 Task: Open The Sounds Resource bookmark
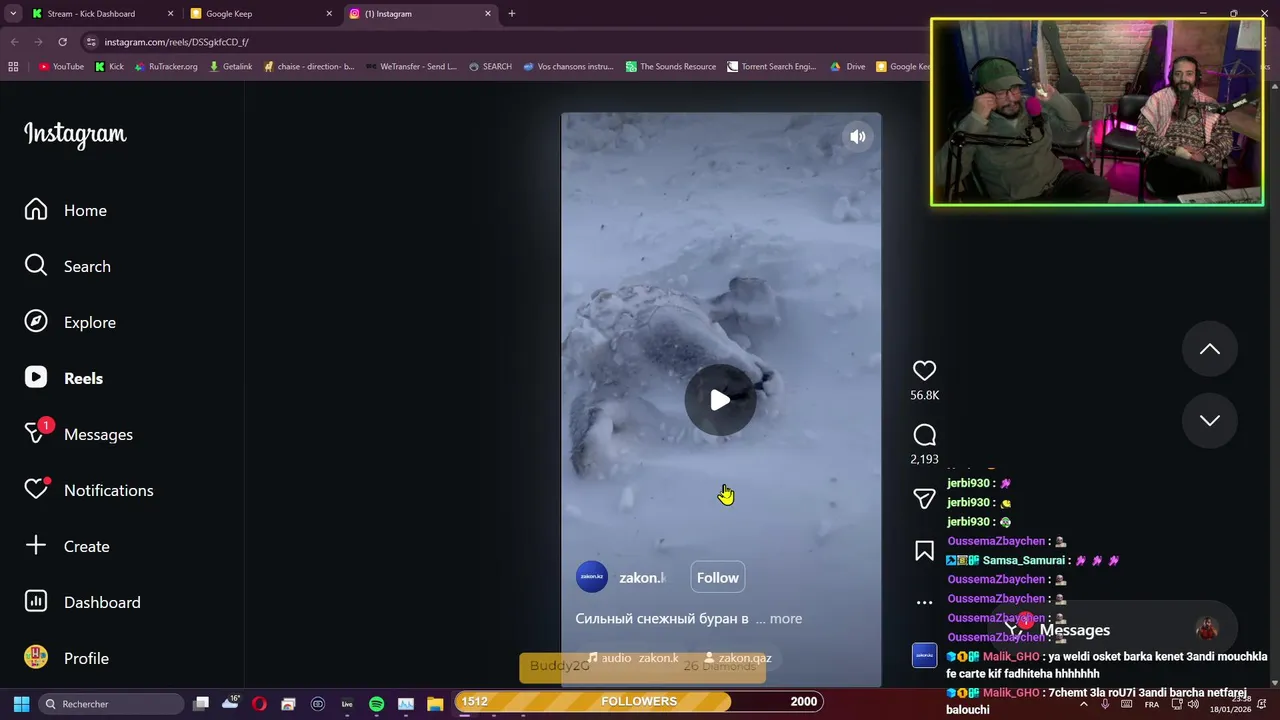(671, 67)
